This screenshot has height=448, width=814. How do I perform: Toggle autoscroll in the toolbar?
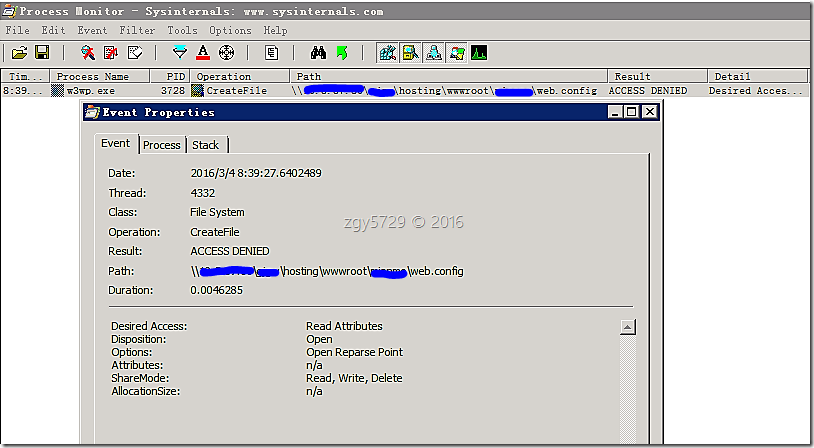coord(111,52)
